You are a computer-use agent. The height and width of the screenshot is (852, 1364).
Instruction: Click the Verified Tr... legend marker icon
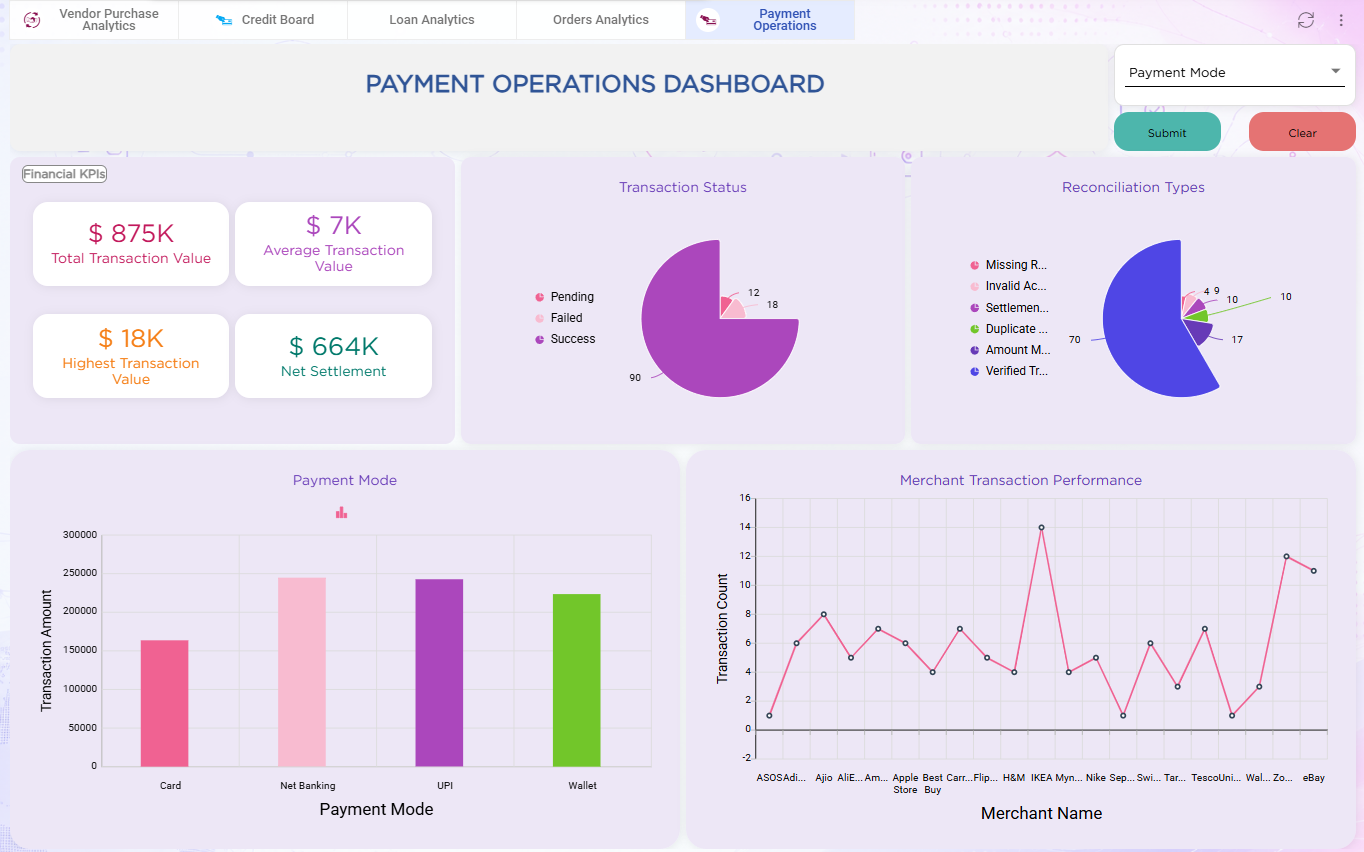975,371
